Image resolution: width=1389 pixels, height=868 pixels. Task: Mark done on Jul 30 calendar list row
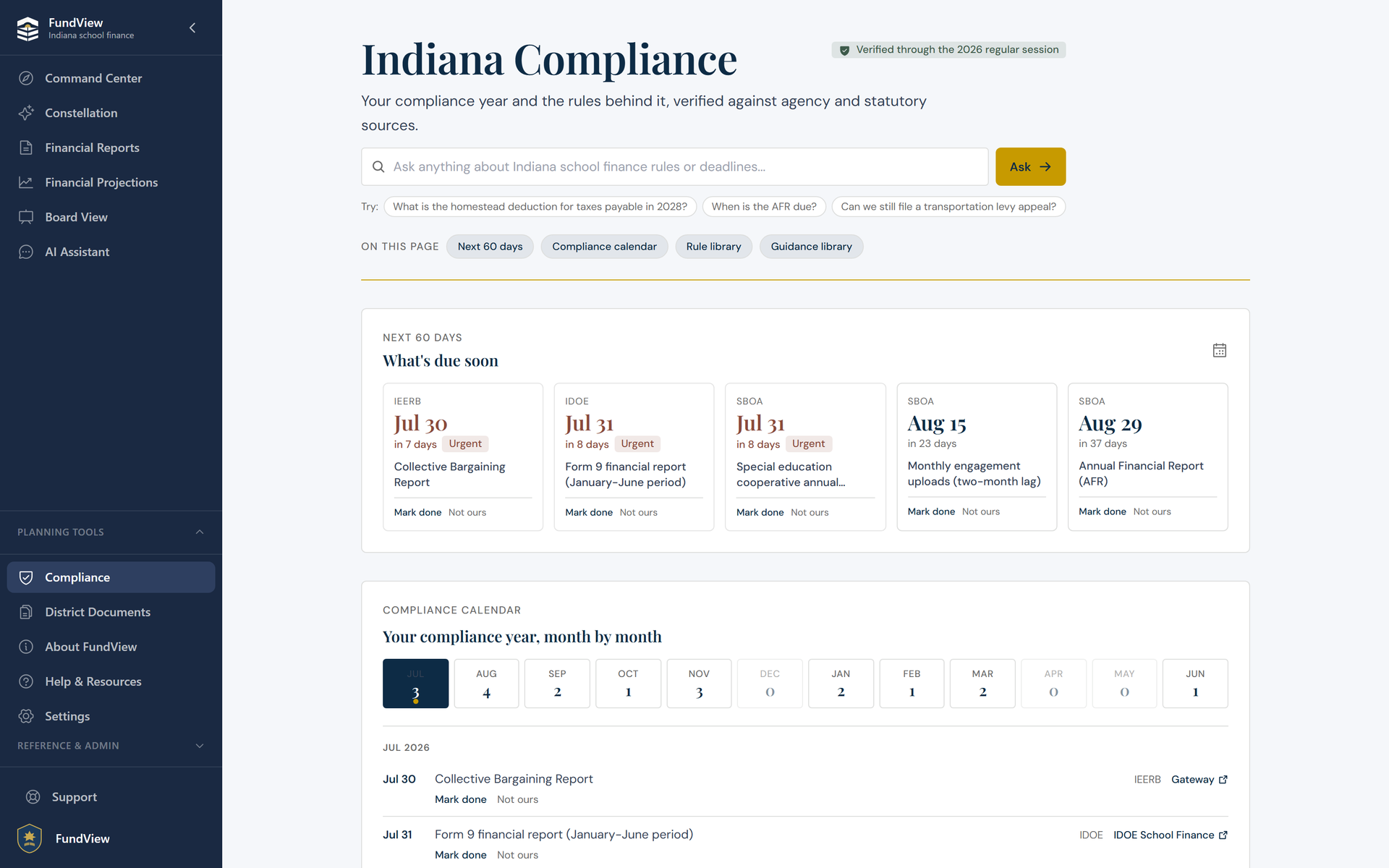tap(460, 799)
